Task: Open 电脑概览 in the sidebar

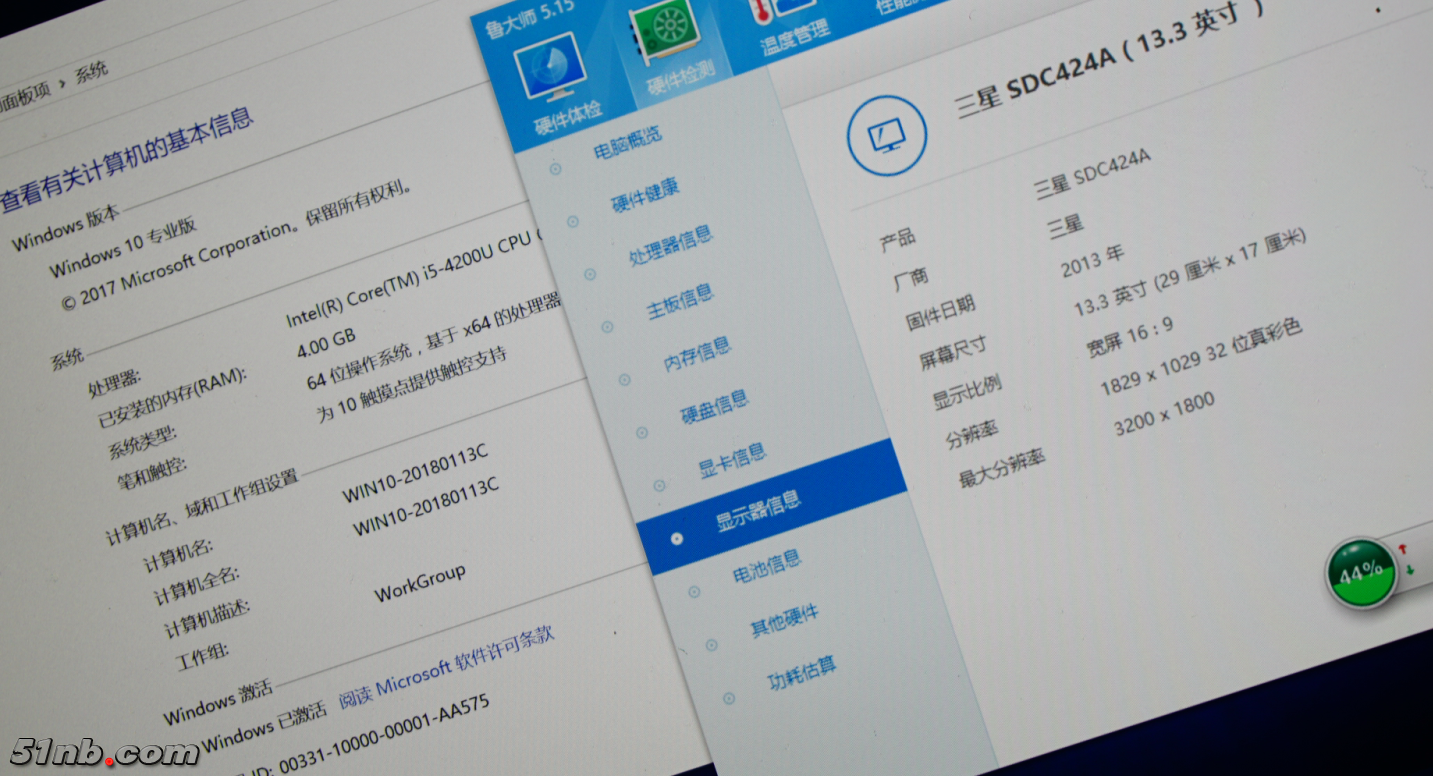Action: coord(627,145)
